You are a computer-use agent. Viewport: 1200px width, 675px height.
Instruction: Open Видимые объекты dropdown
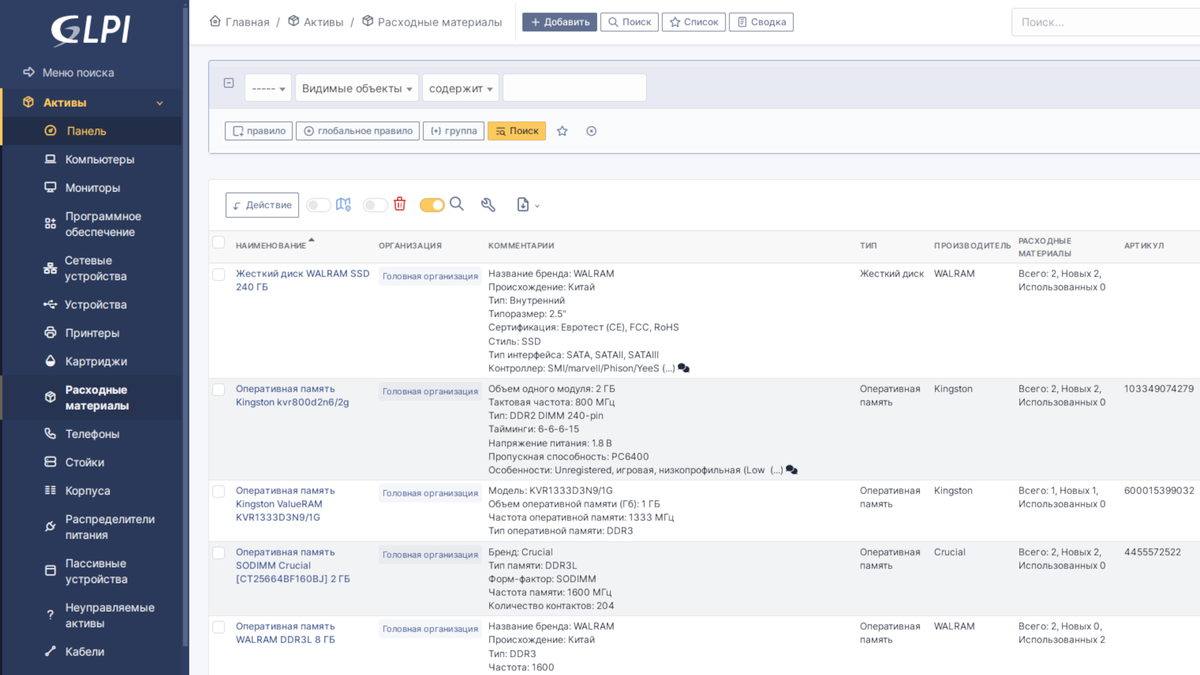pyautogui.click(x=357, y=88)
